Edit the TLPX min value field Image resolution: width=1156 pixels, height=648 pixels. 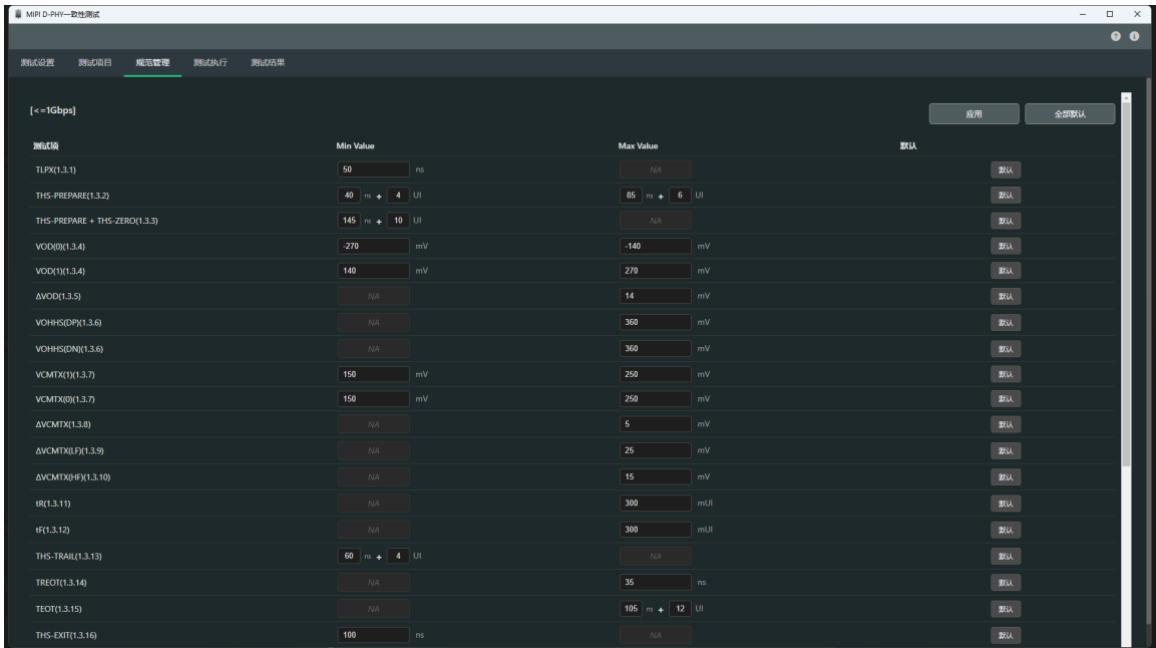pos(374,170)
